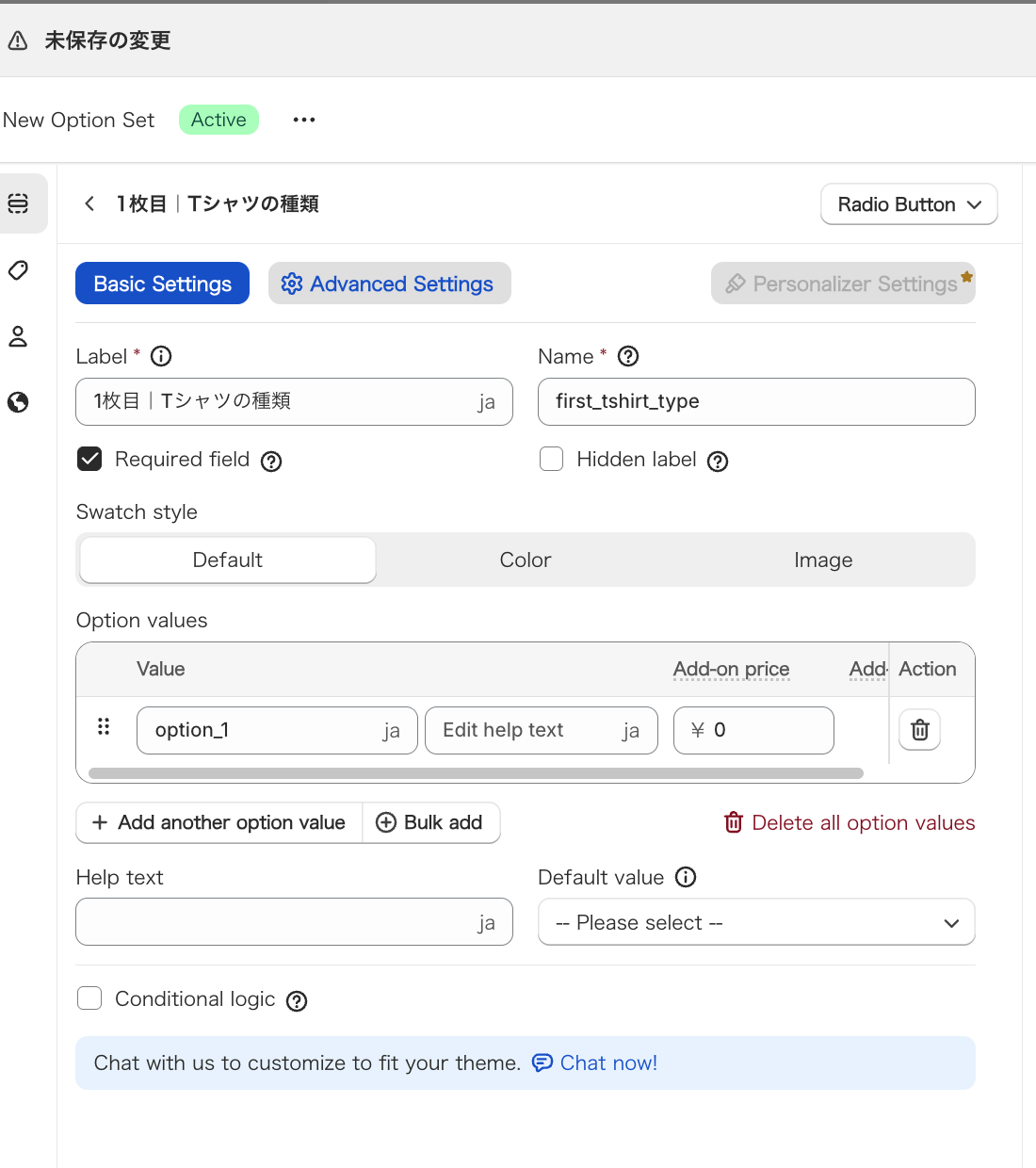Open the Radio Button type dropdown
Image resolution: width=1036 pixels, height=1168 pixels.
[x=909, y=204]
